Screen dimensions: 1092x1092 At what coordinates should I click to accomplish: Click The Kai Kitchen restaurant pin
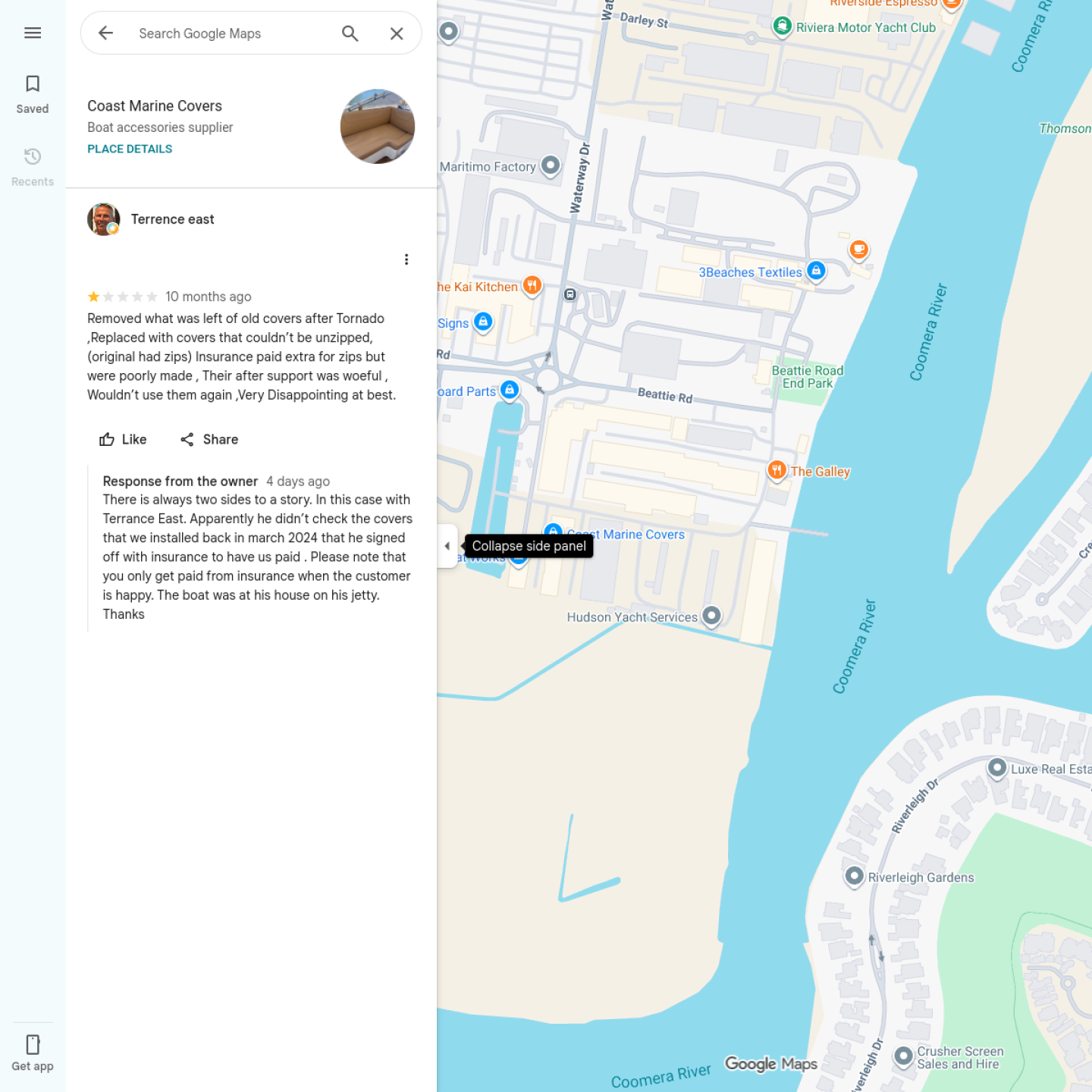click(x=532, y=285)
